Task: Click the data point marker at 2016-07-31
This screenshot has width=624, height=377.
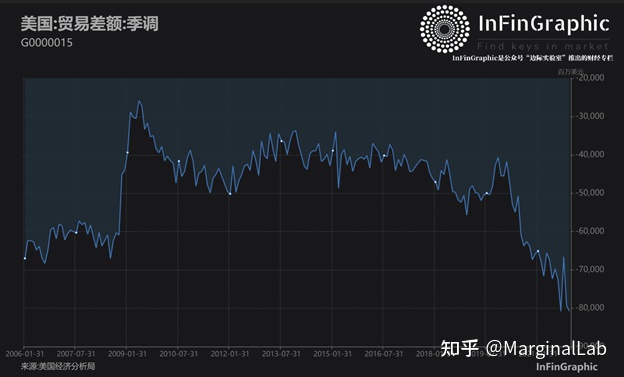Action: coord(384,156)
